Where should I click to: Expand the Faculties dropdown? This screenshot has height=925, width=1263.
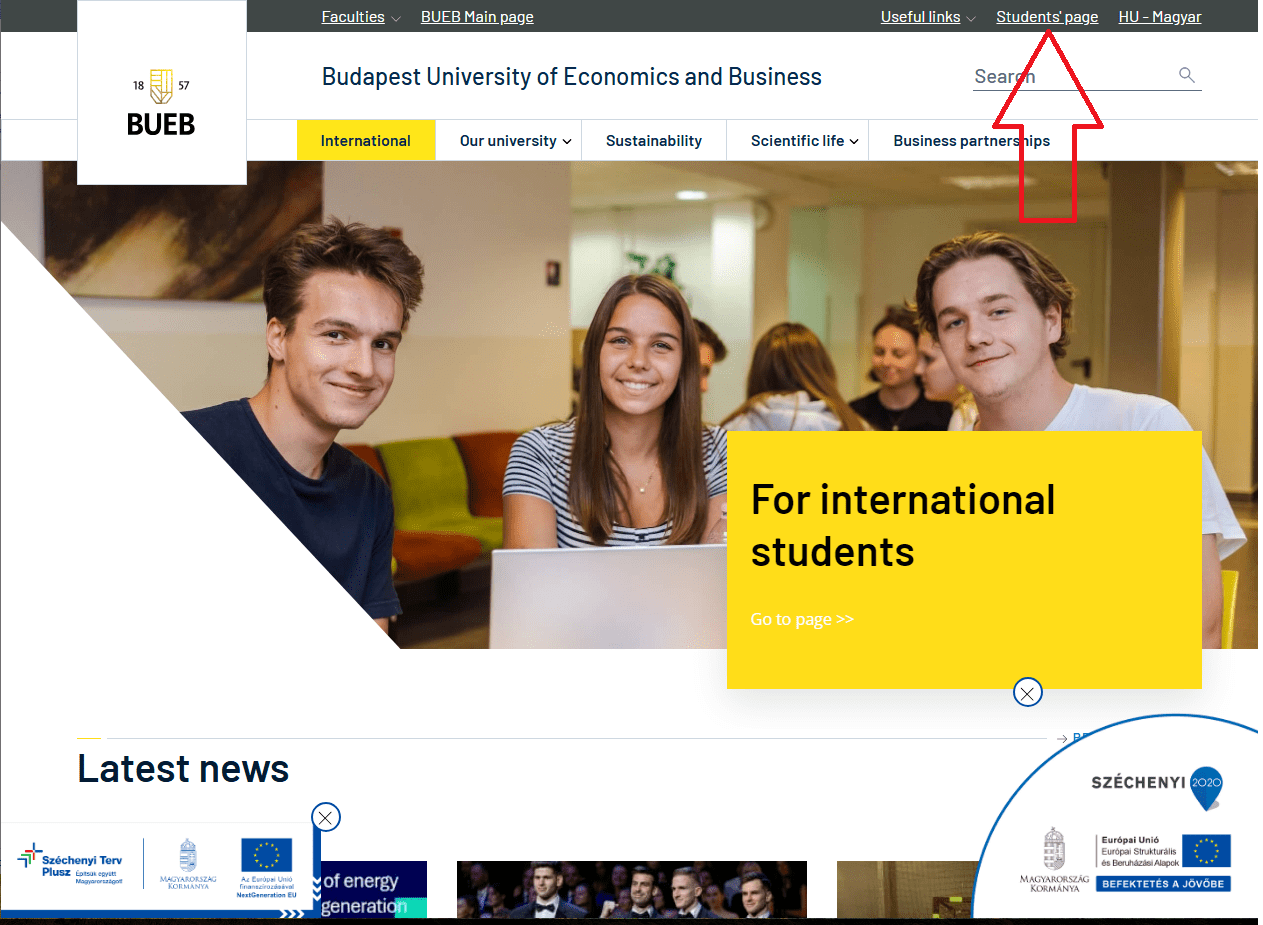click(361, 17)
